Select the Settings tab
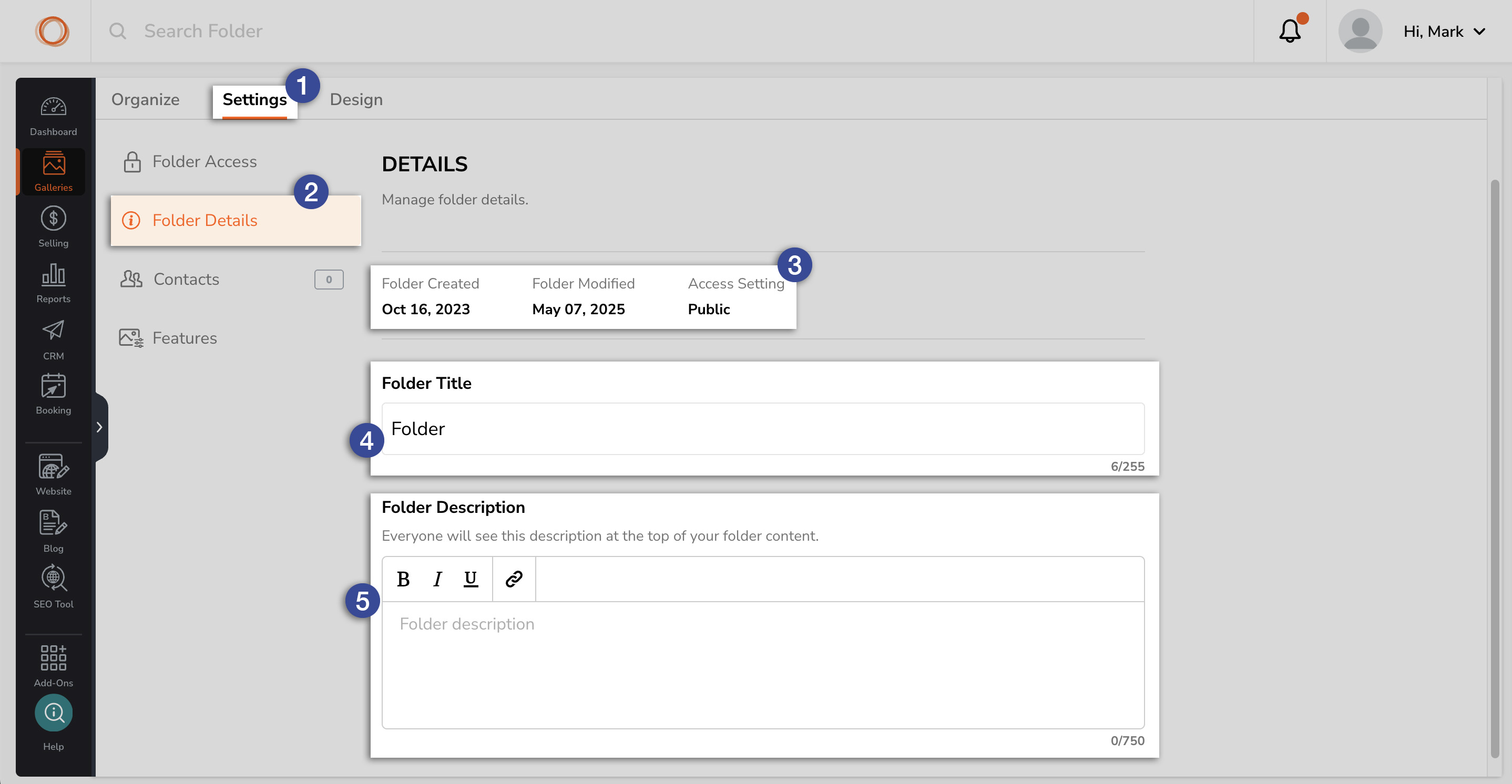 coord(255,101)
